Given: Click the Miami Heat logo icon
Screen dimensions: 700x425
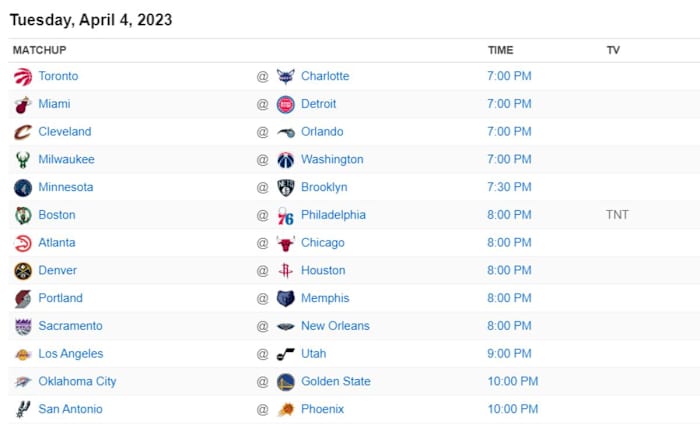Looking at the screenshot, I should (x=23, y=104).
